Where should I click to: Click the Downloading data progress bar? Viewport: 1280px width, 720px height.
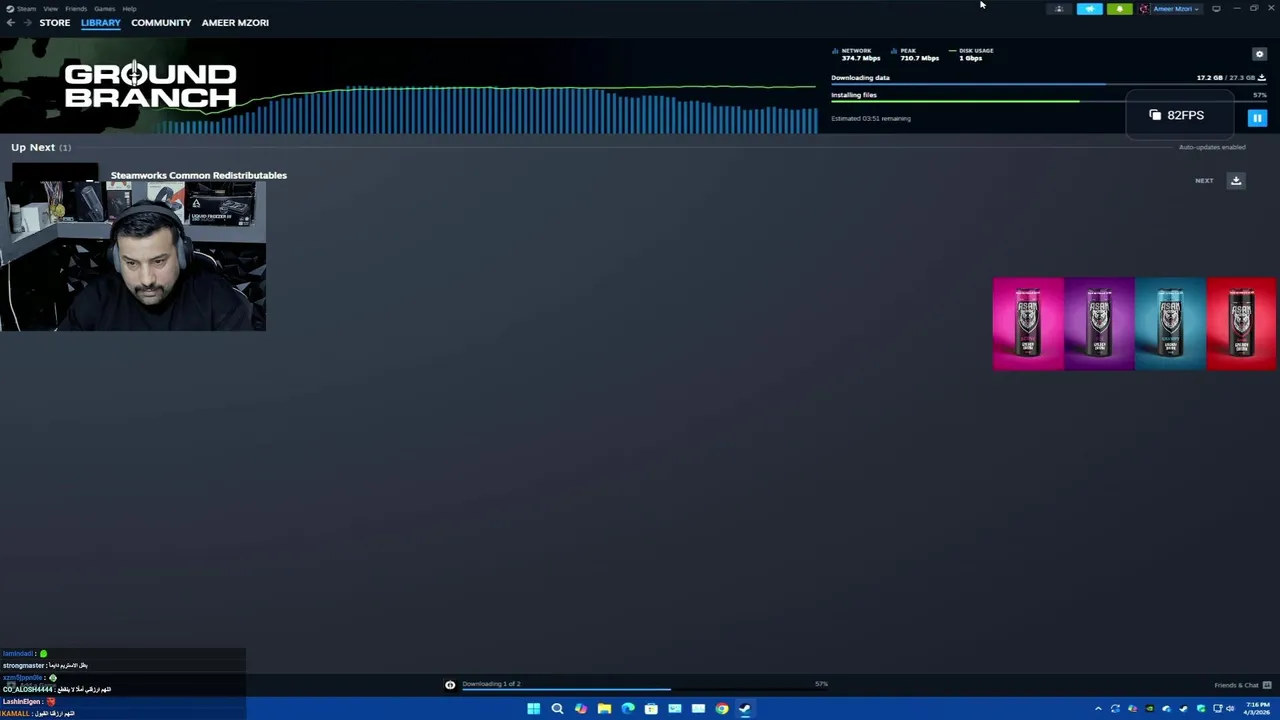pos(1048,84)
